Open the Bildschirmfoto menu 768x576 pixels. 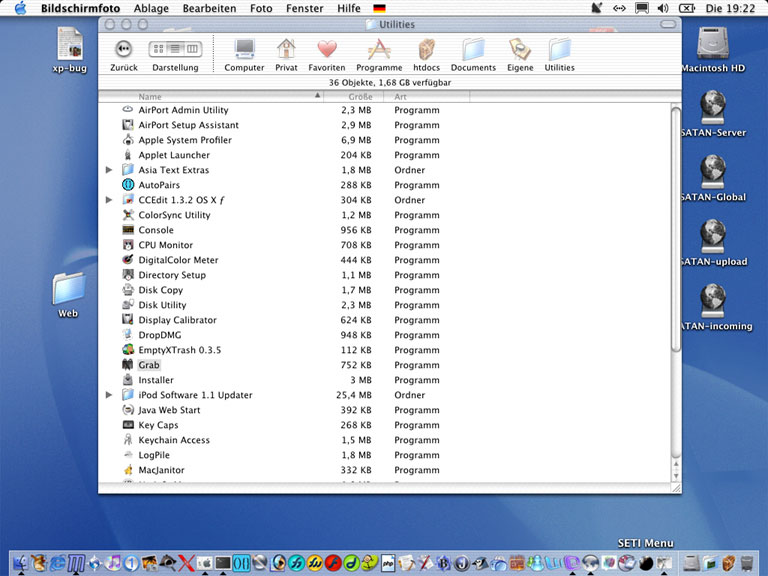80,8
